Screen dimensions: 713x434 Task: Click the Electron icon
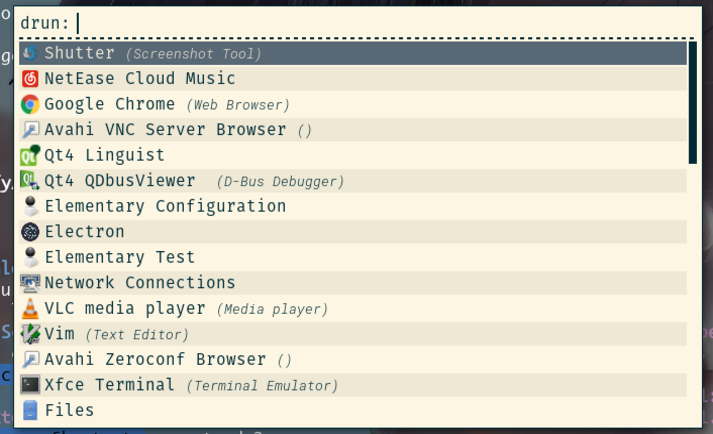point(30,232)
